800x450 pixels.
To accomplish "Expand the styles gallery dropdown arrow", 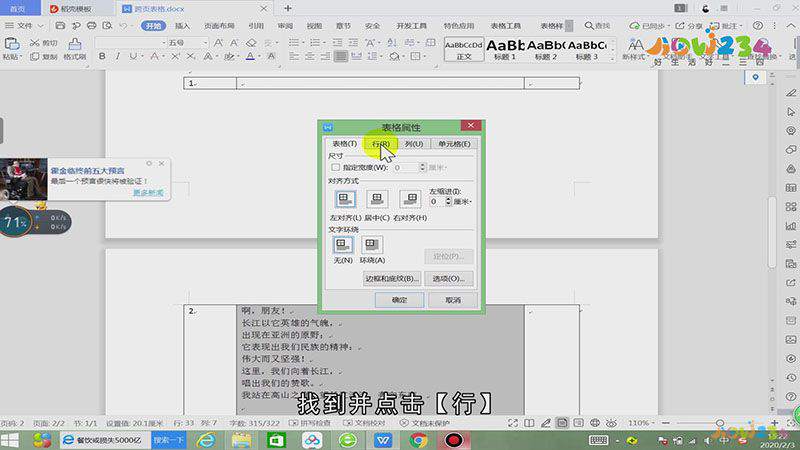I will click(x=612, y=60).
